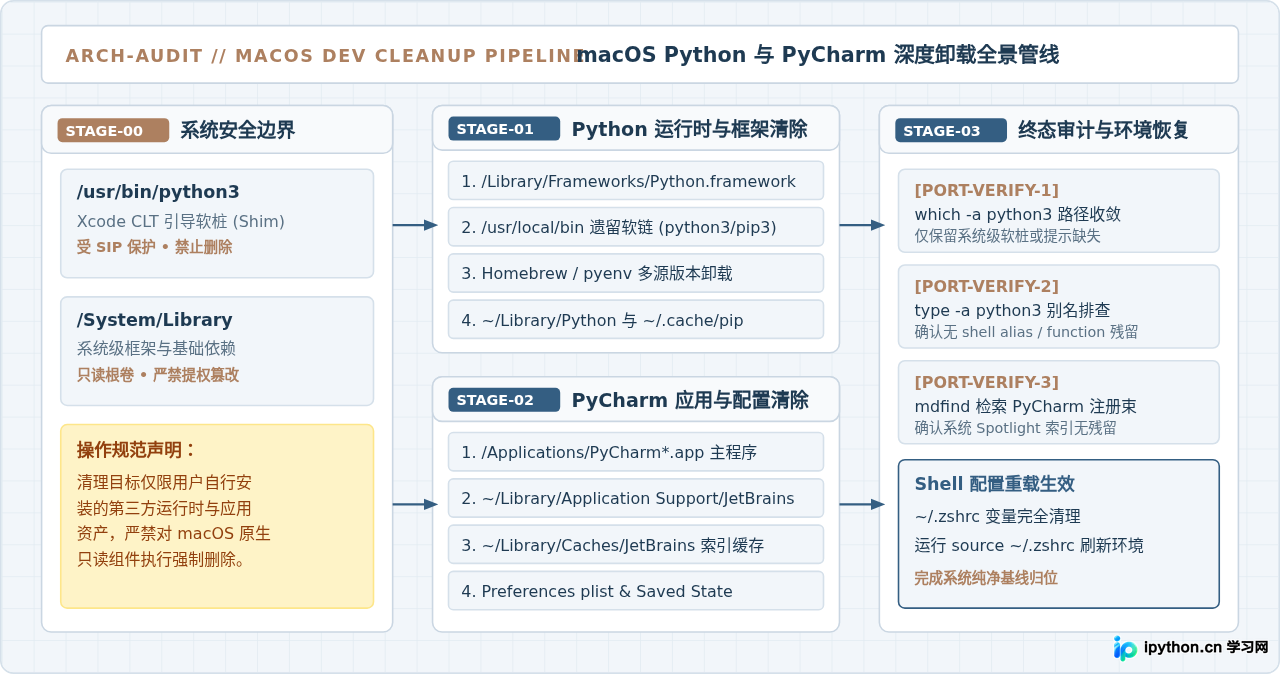Select row 2. /usr/local/bin 遗留软链

[x=636, y=227]
